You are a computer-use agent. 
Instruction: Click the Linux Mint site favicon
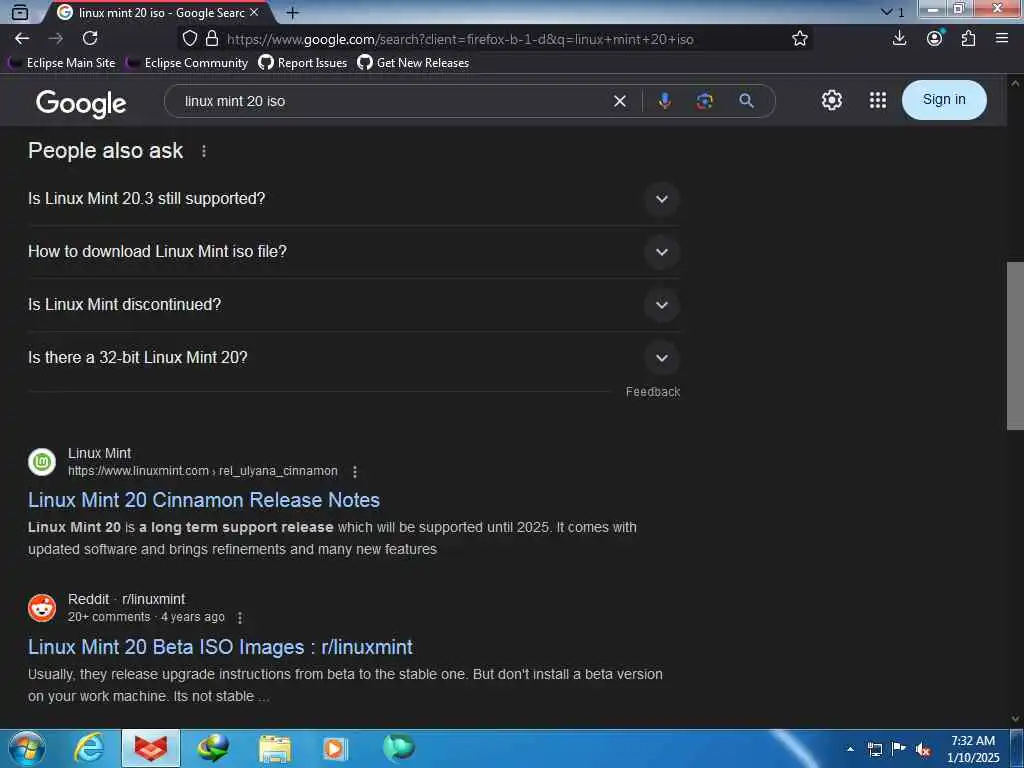(42, 462)
